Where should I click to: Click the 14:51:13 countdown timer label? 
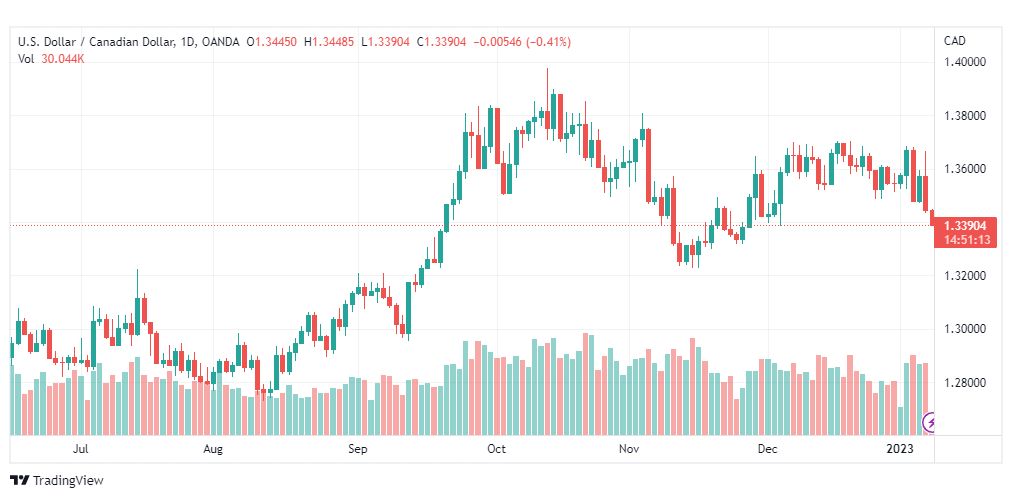[966, 239]
